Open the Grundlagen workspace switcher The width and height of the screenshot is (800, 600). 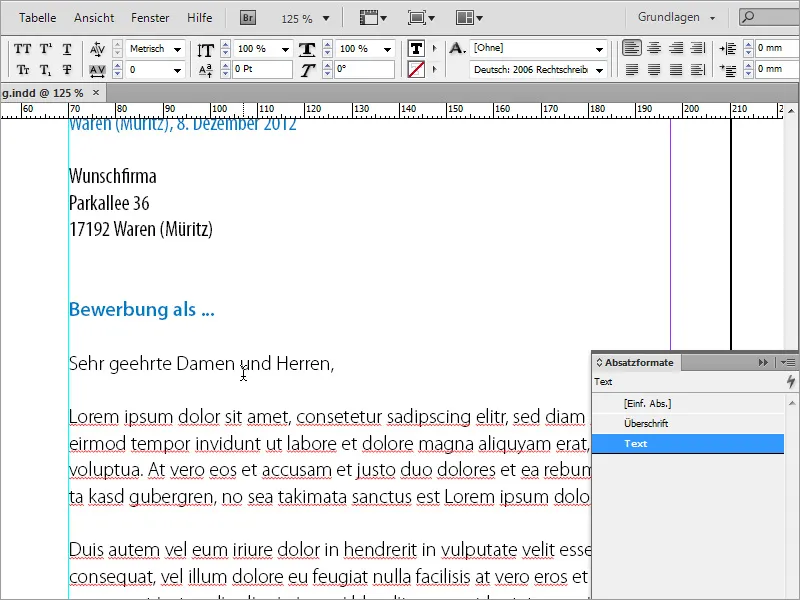[676, 17]
